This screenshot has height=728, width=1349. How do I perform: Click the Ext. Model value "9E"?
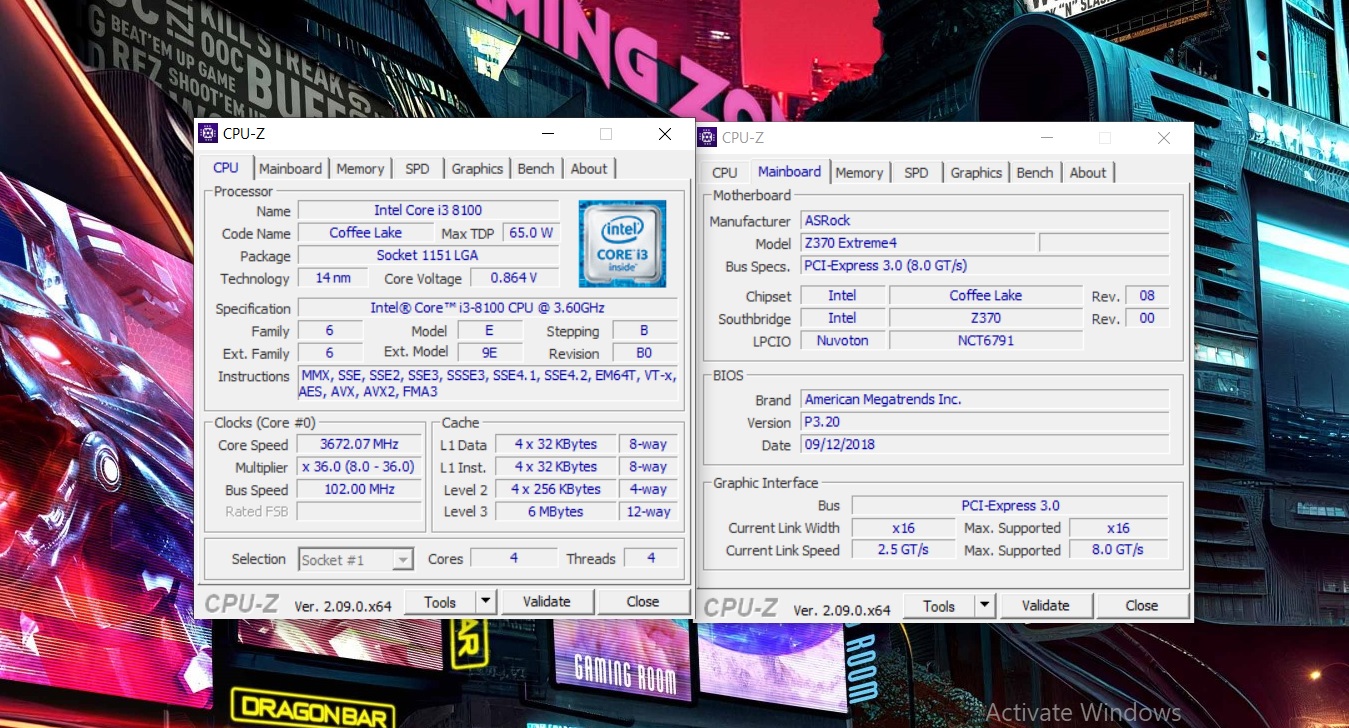click(490, 353)
